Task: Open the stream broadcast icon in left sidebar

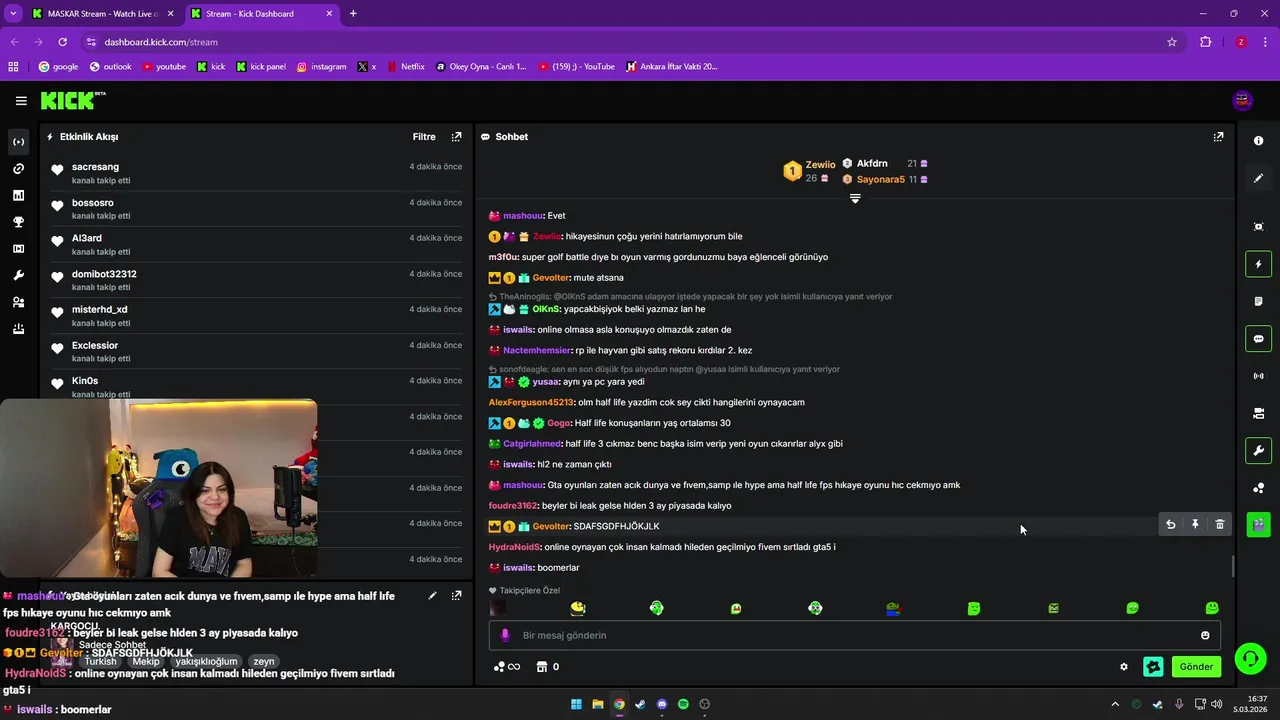Action: tap(18, 142)
